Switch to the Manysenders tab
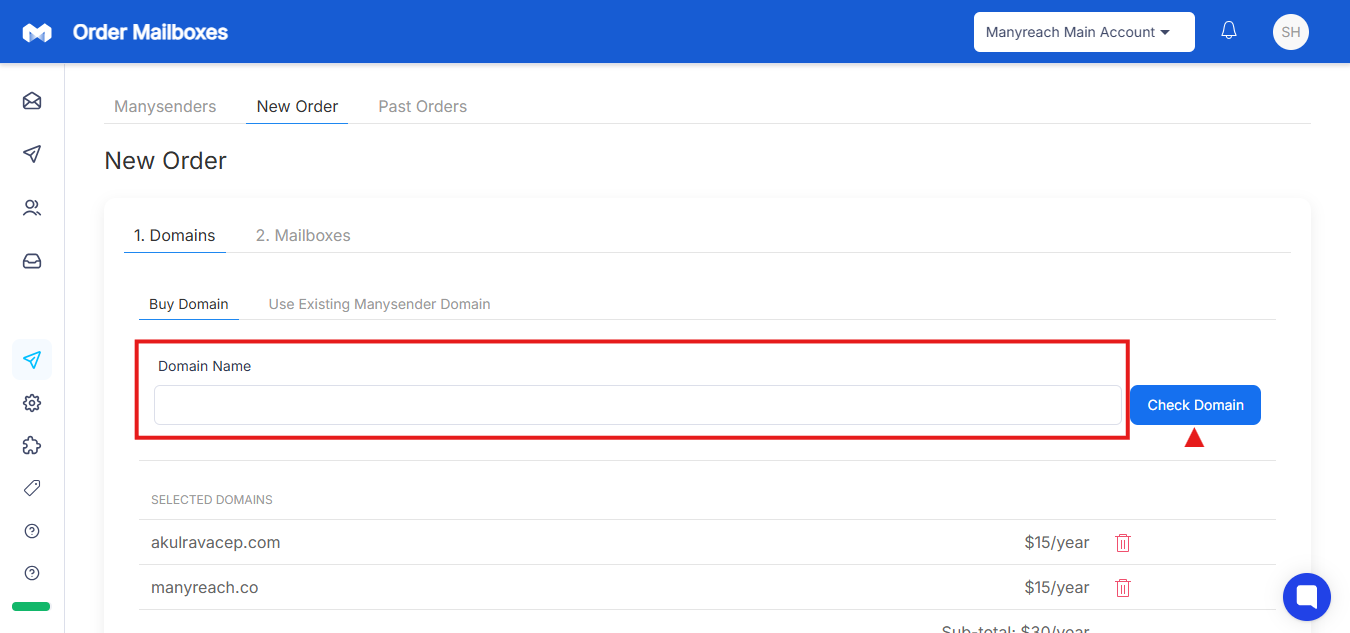Viewport: 1350px width, 633px height. [x=165, y=106]
